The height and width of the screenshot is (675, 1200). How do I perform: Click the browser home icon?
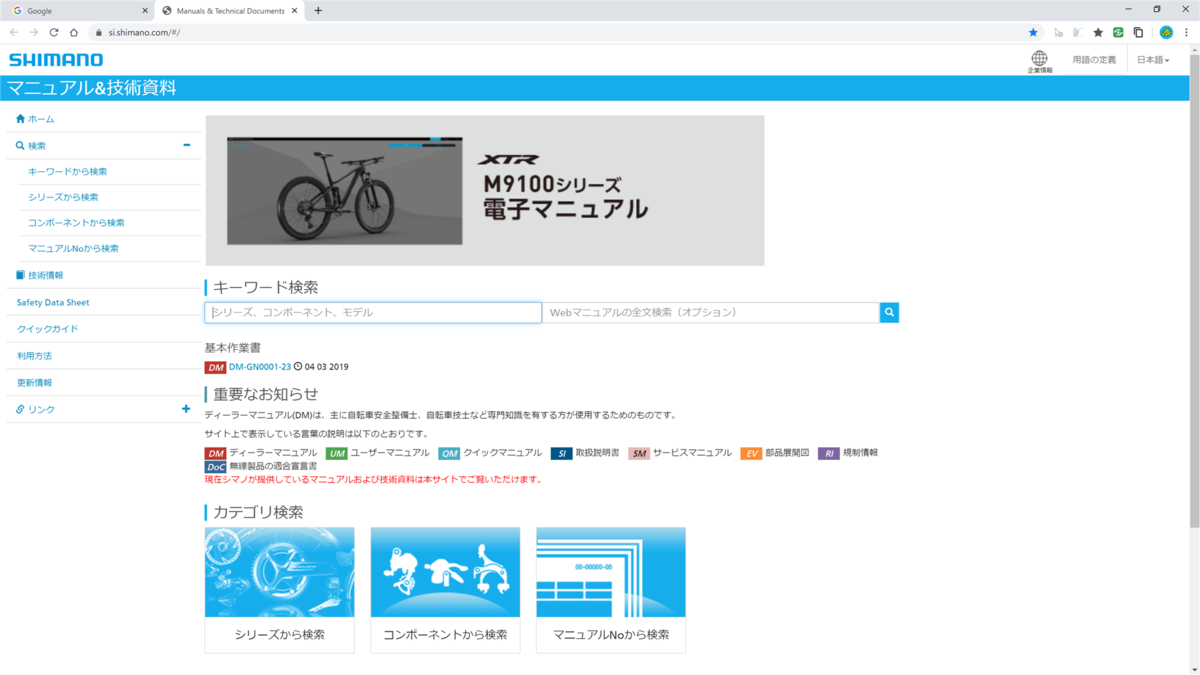tap(74, 32)
